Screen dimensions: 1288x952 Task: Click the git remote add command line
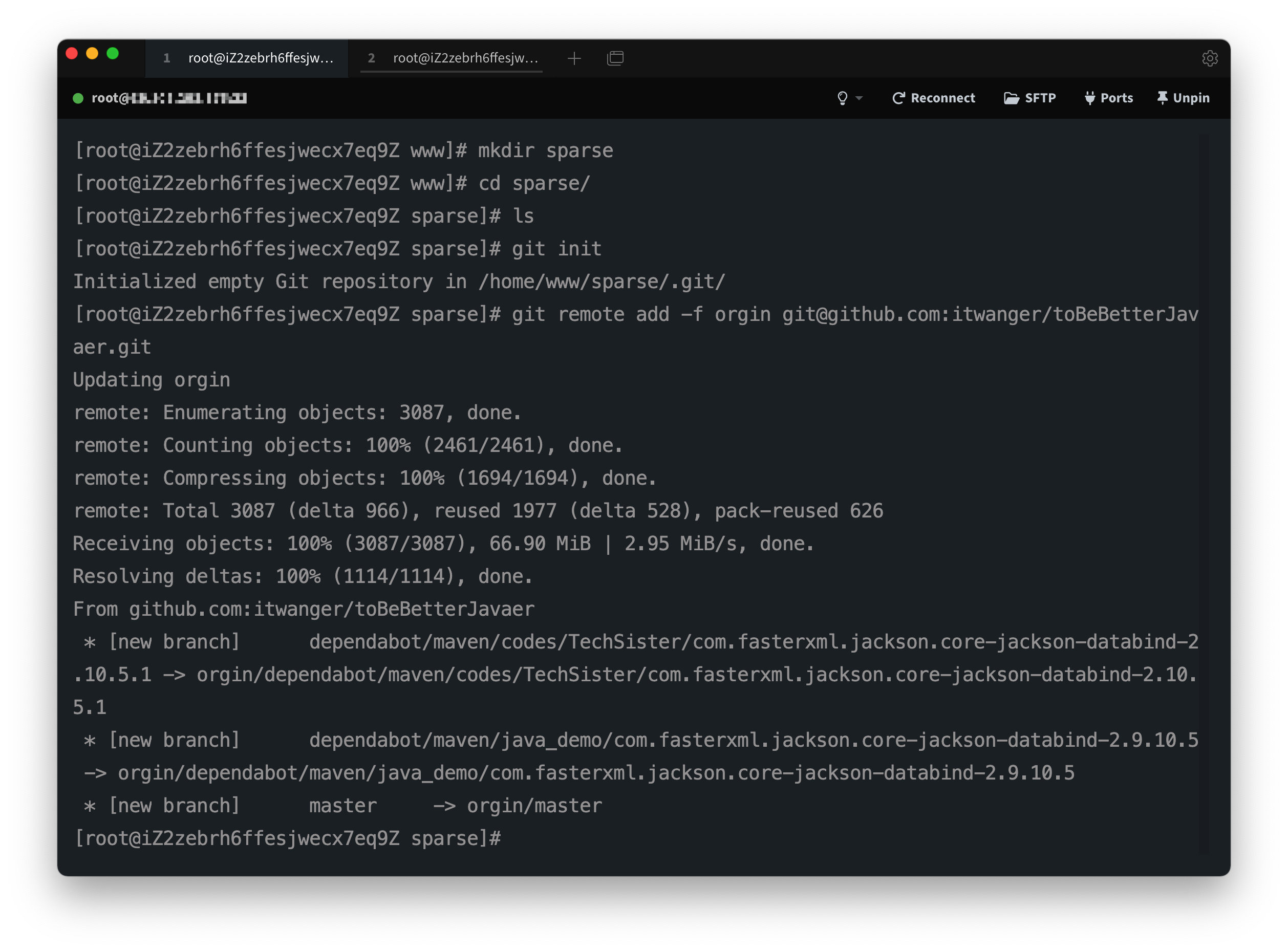[634, 315]
